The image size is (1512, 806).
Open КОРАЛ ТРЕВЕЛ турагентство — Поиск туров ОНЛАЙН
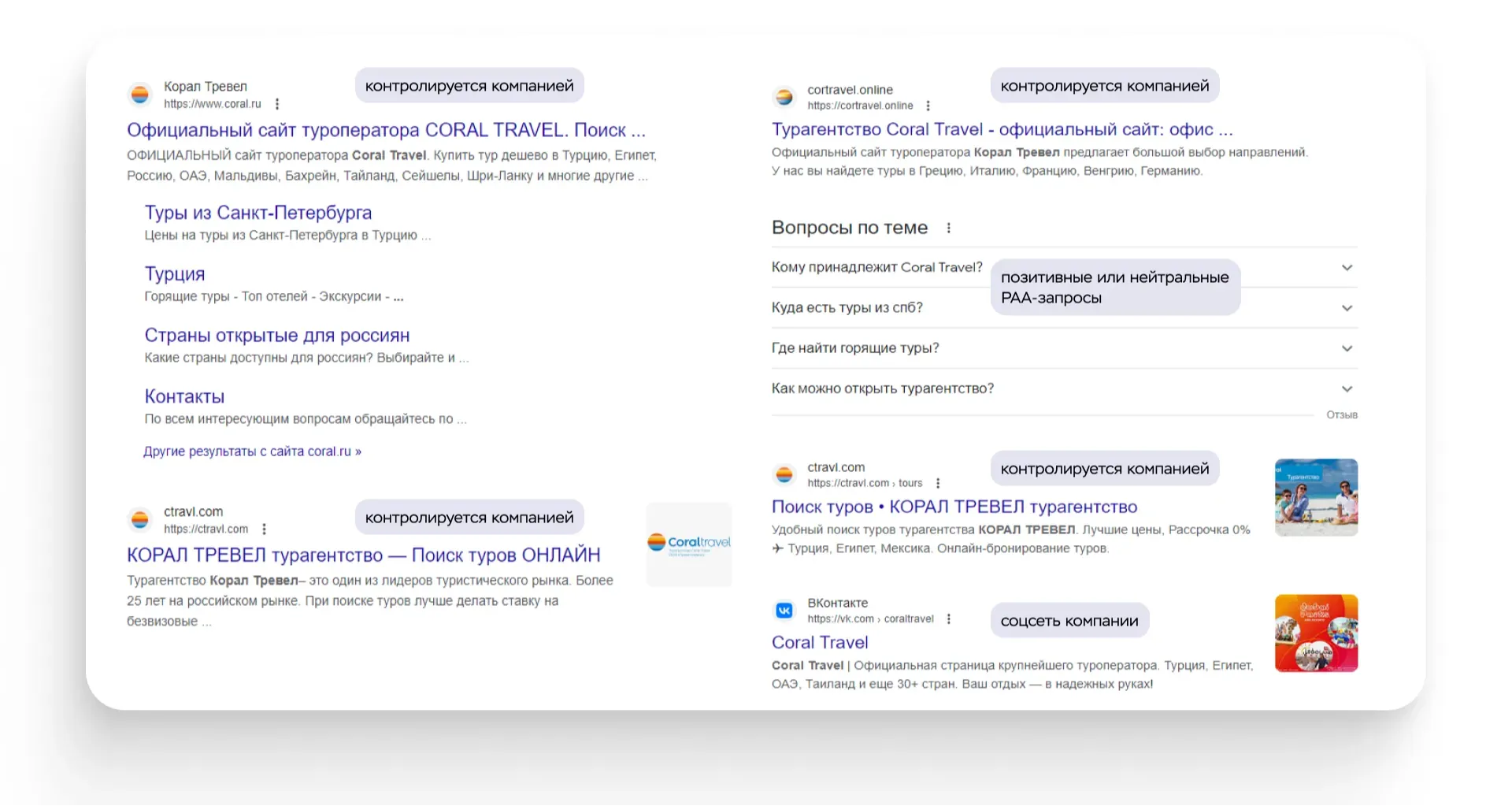pos(363,555)
